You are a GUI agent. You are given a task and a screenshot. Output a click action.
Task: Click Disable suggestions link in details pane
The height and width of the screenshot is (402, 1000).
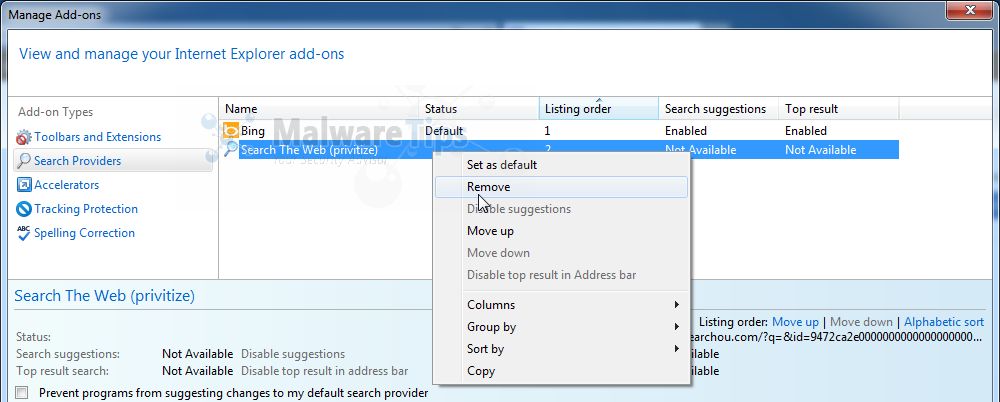point(293,354)
